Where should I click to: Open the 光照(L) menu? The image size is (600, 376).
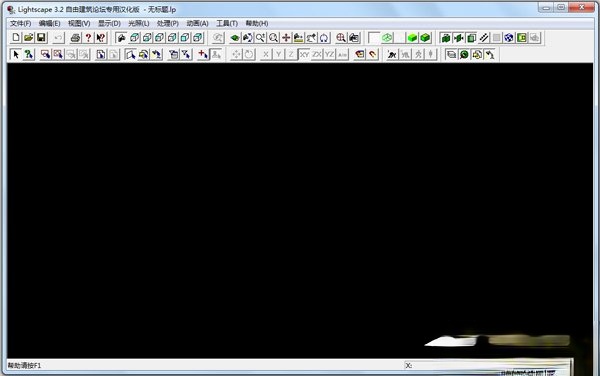click(139, 23)
